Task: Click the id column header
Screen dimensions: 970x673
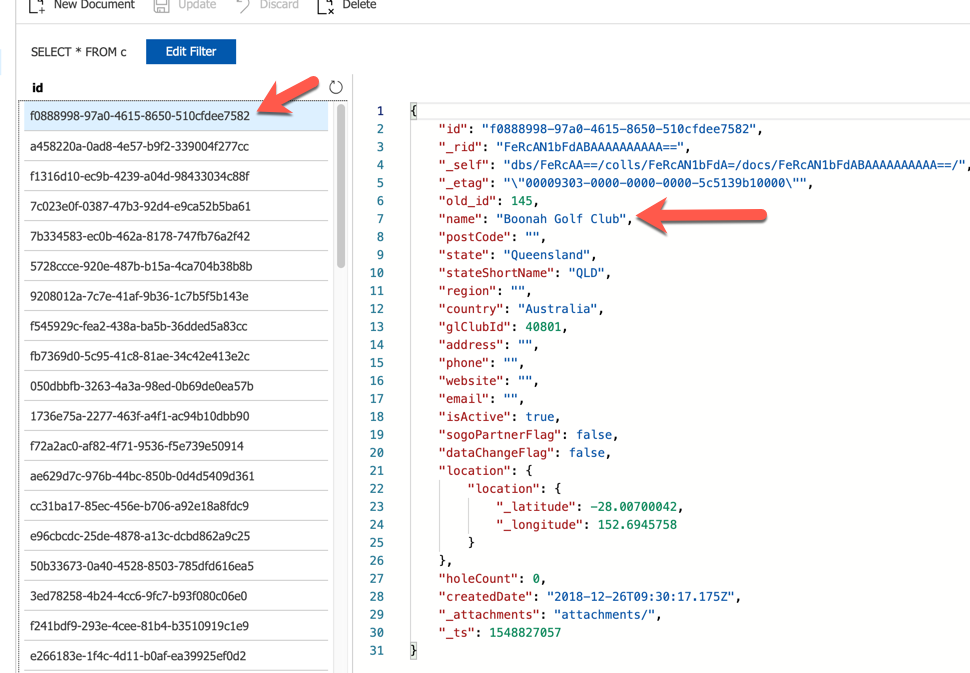Action: 38,88
